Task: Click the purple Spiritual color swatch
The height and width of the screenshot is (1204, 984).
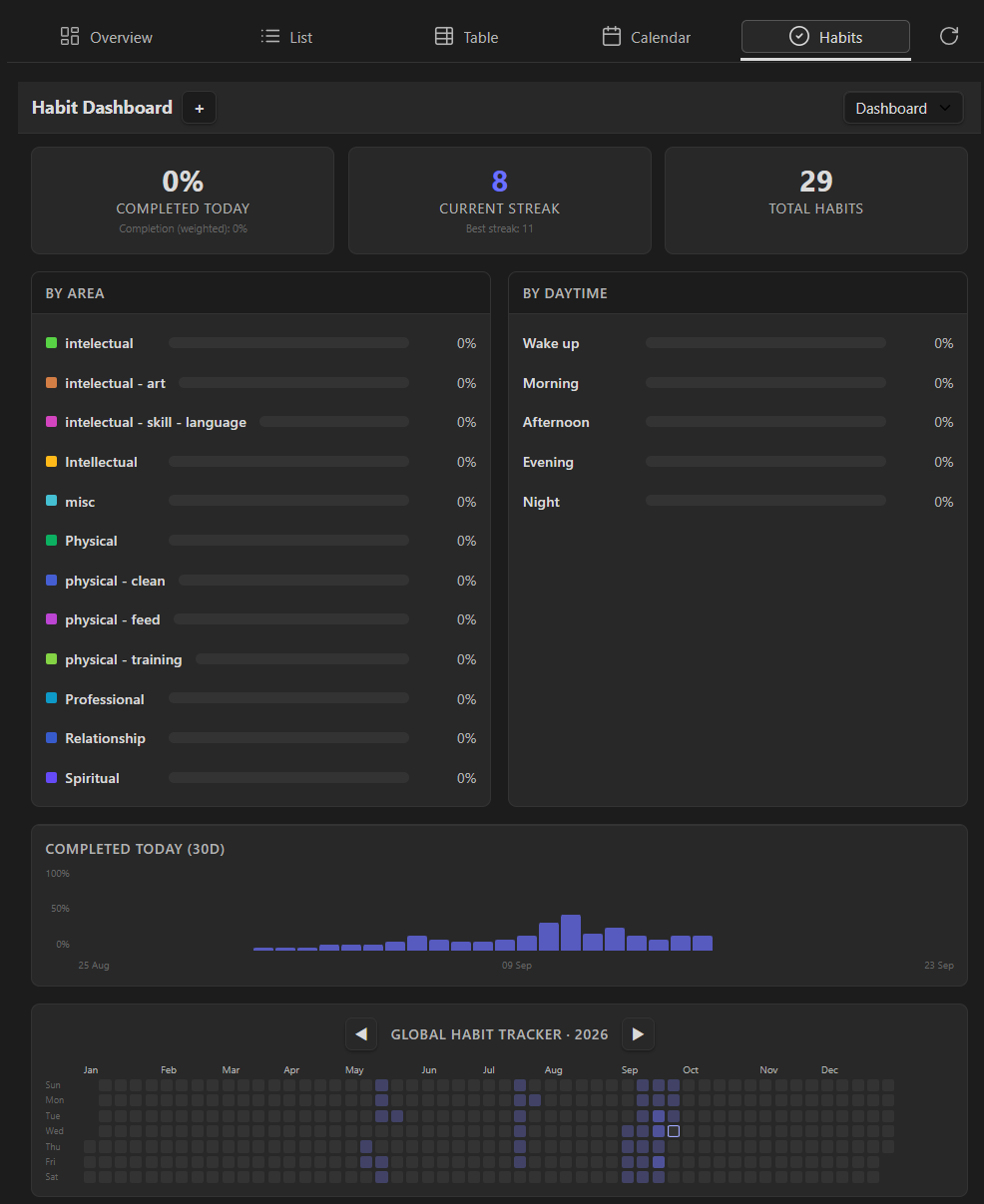Action: click(x=52, y=778)
